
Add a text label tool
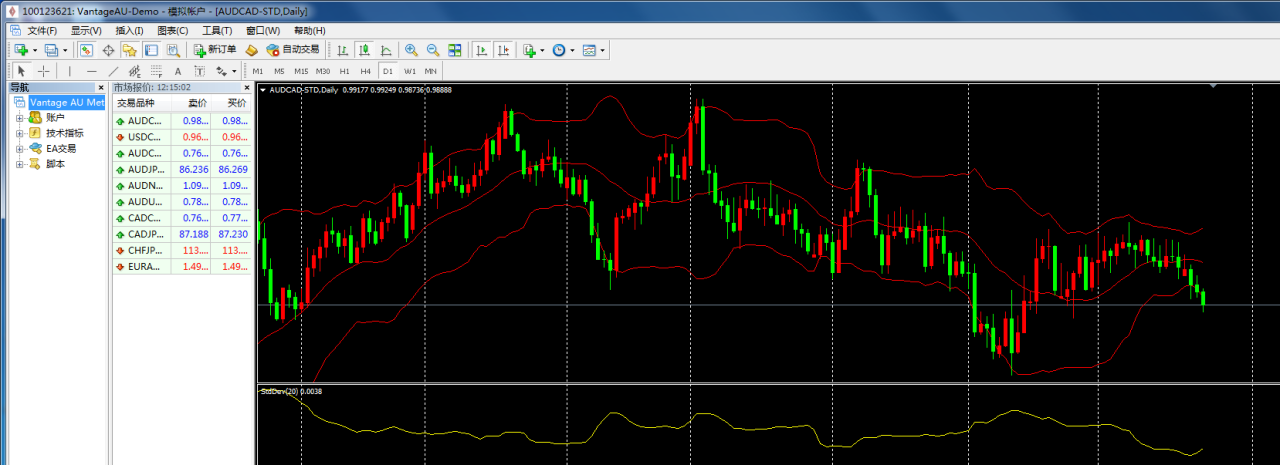178,71
